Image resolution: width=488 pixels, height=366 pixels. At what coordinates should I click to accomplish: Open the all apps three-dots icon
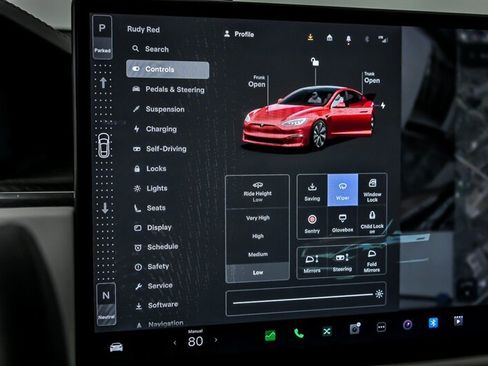click(x=381, y=327)
